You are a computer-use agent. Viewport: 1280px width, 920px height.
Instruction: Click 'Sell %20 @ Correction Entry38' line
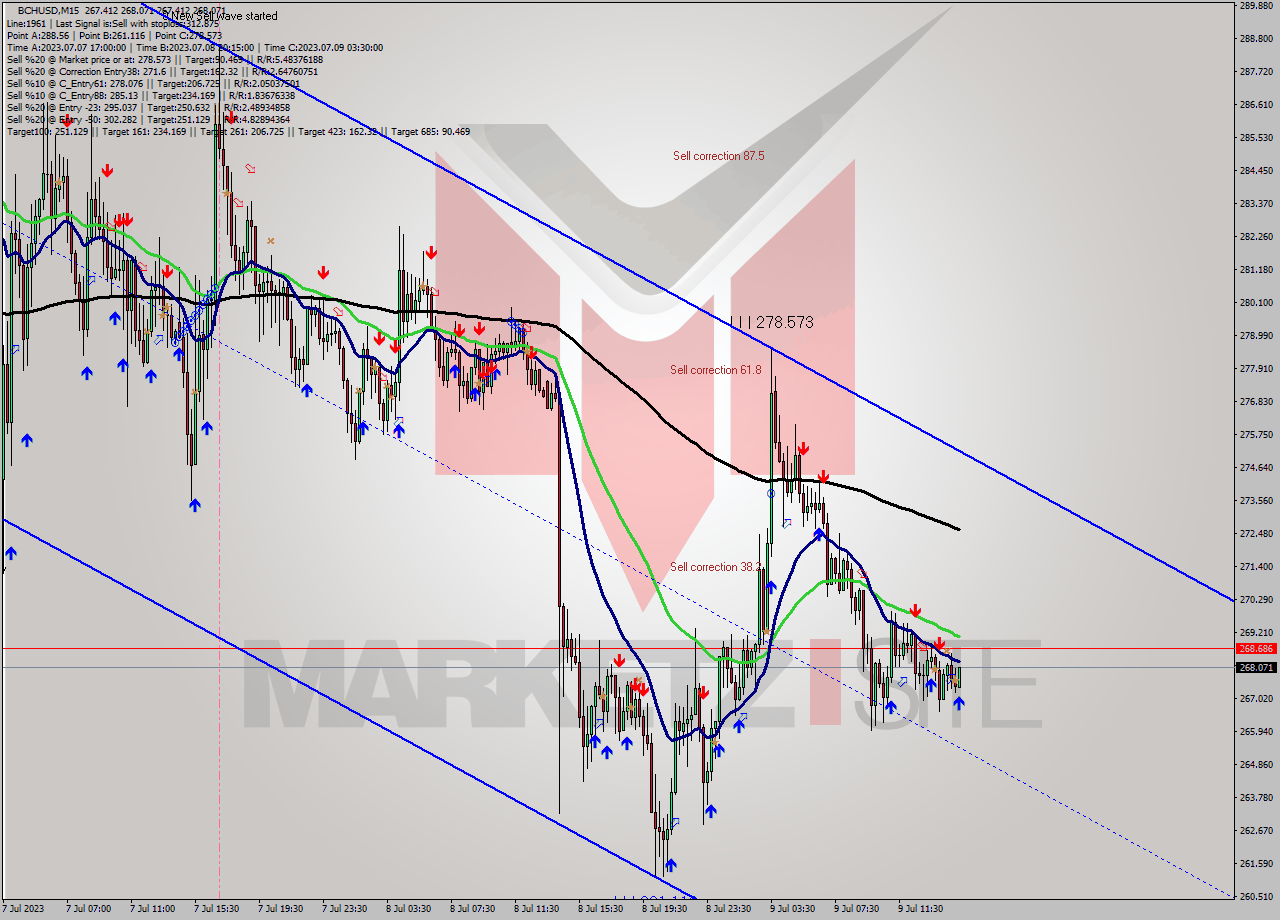coord(163,71)
